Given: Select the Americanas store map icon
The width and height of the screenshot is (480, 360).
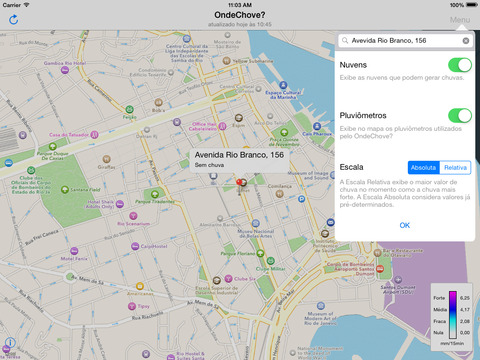Looking at the screenshot, I should click(x=140, y=286).
